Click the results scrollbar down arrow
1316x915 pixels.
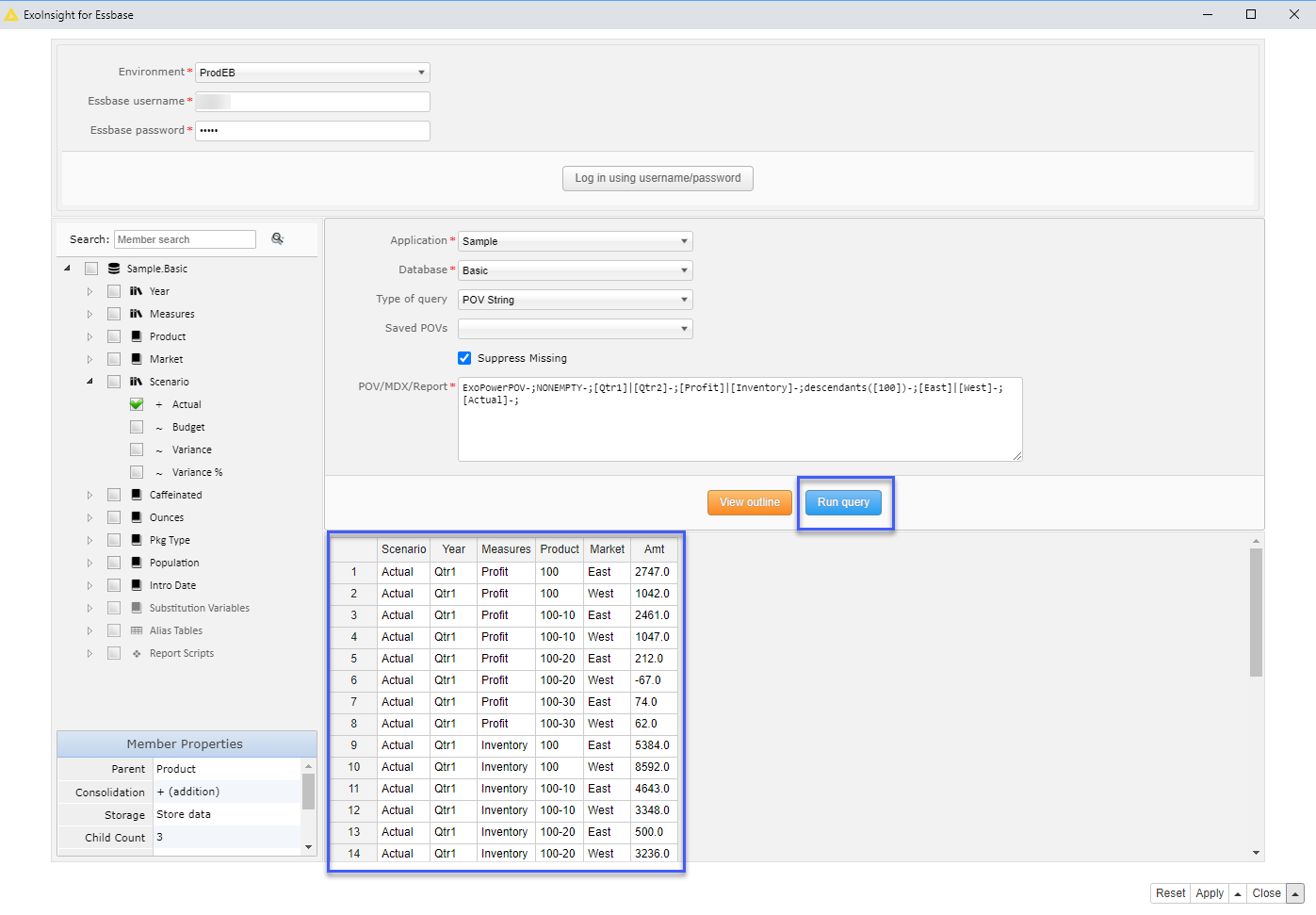click(x=1256, y=853)
